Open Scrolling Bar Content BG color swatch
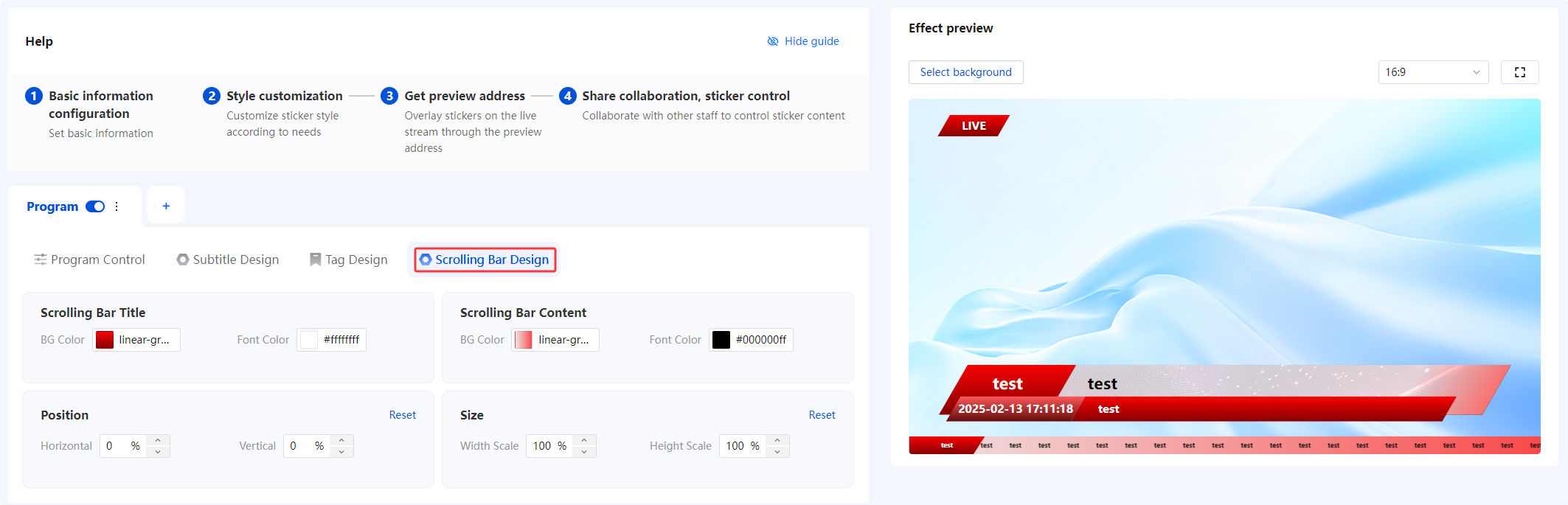Viewport: 1568px width, 505px height. click(524, 340)
